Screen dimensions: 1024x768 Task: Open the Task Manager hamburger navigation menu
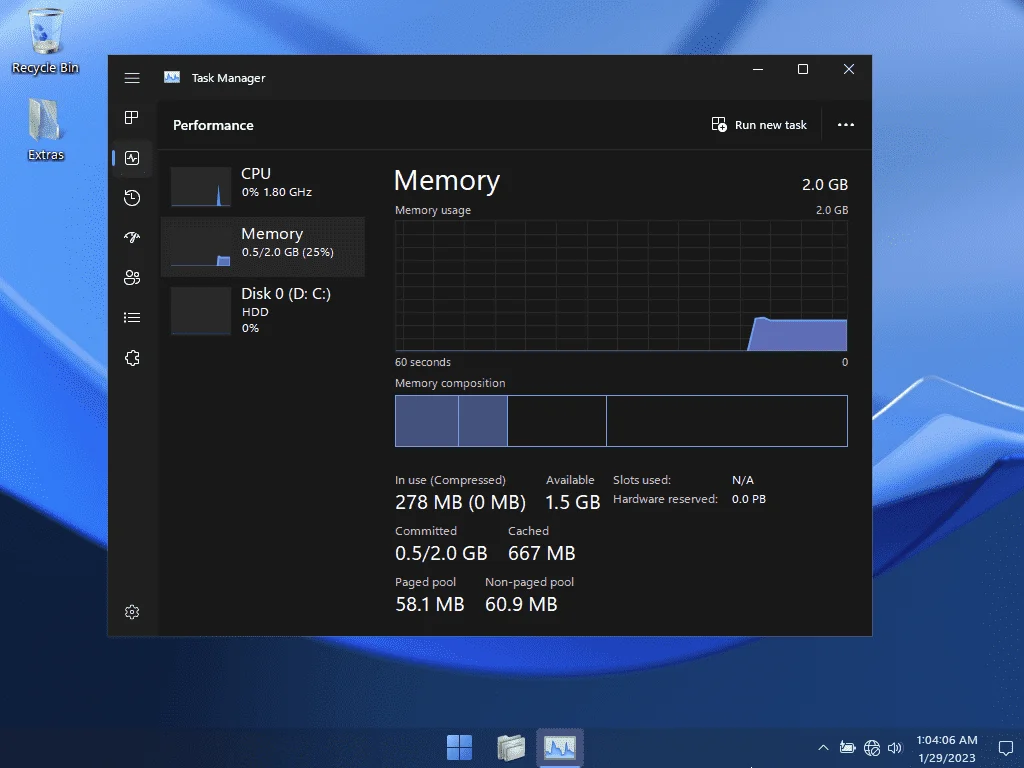(x=132, y=78)
